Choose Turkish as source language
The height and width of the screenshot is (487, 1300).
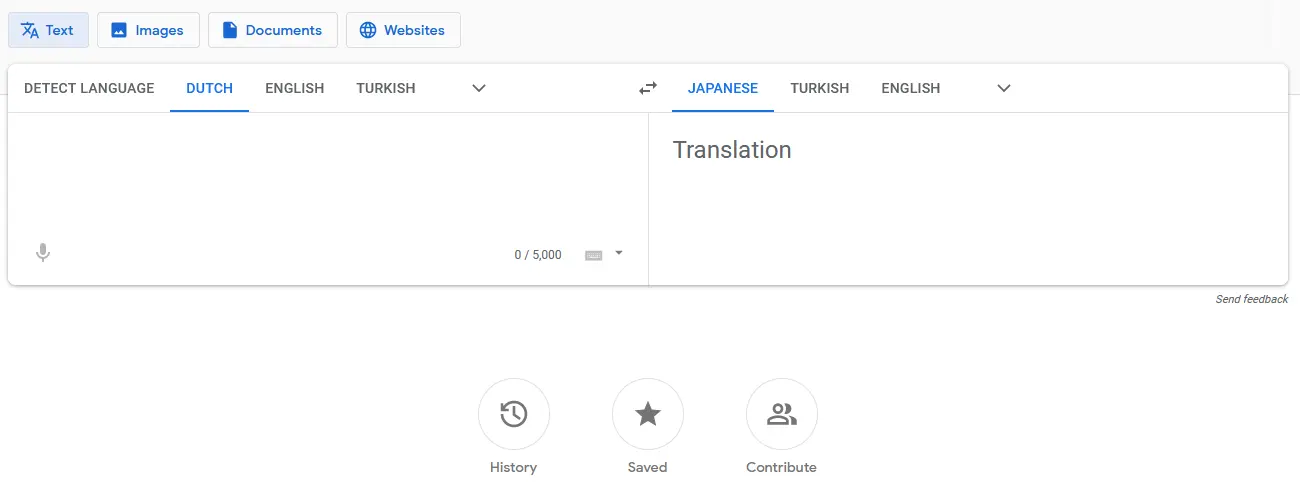(x=385, y=88)
